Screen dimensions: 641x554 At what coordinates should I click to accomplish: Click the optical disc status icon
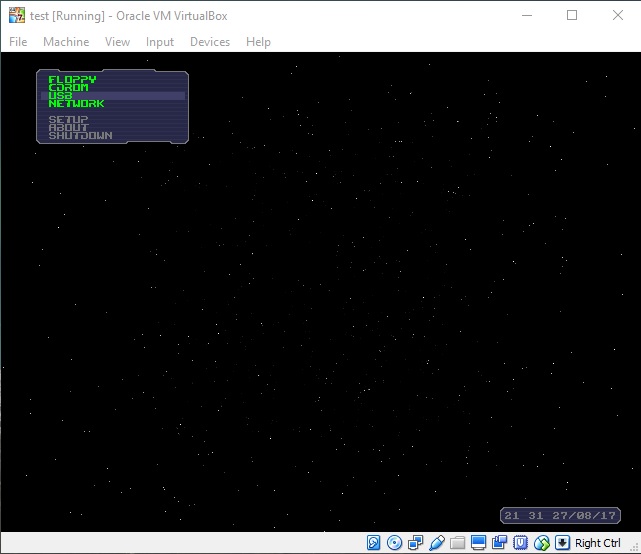pos(394,543)
